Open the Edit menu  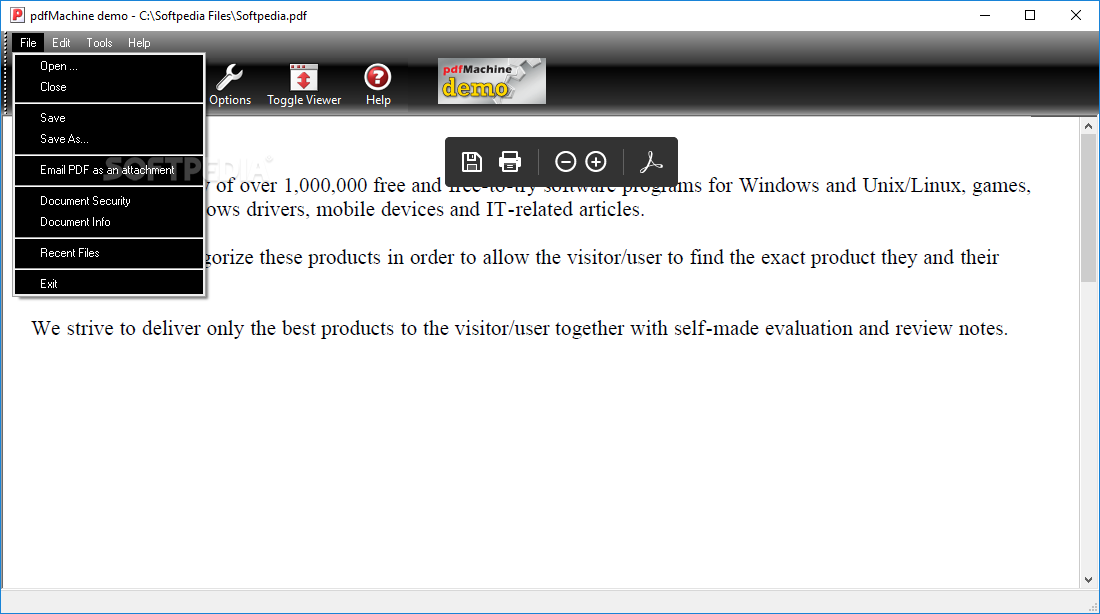(x=61, y=42)
